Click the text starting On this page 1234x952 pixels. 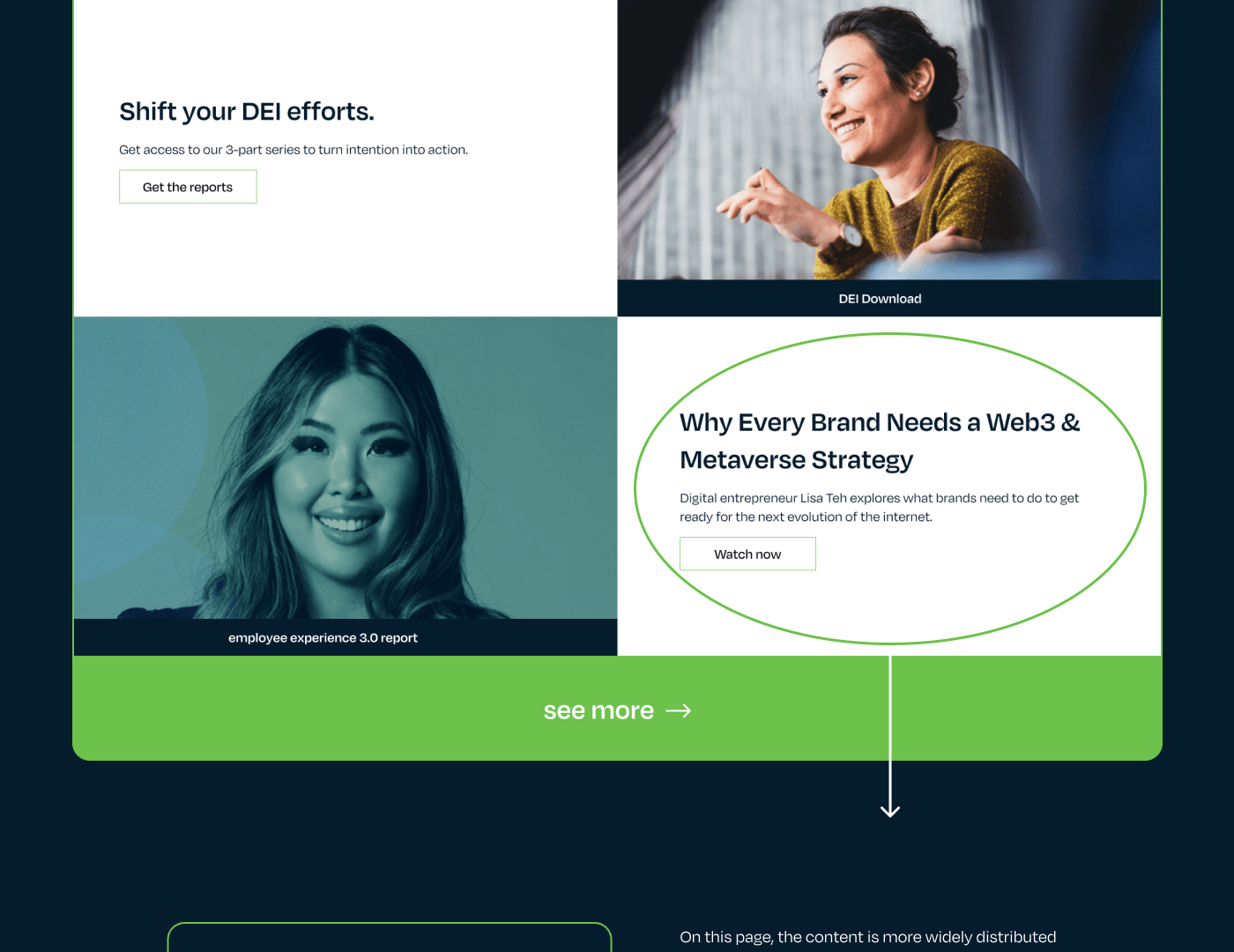[867, 937]
